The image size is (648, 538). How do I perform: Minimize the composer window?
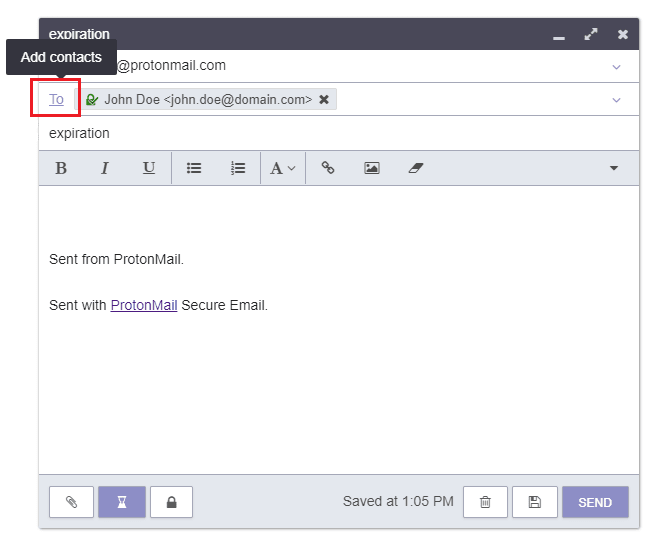click(x=559, y=37)
